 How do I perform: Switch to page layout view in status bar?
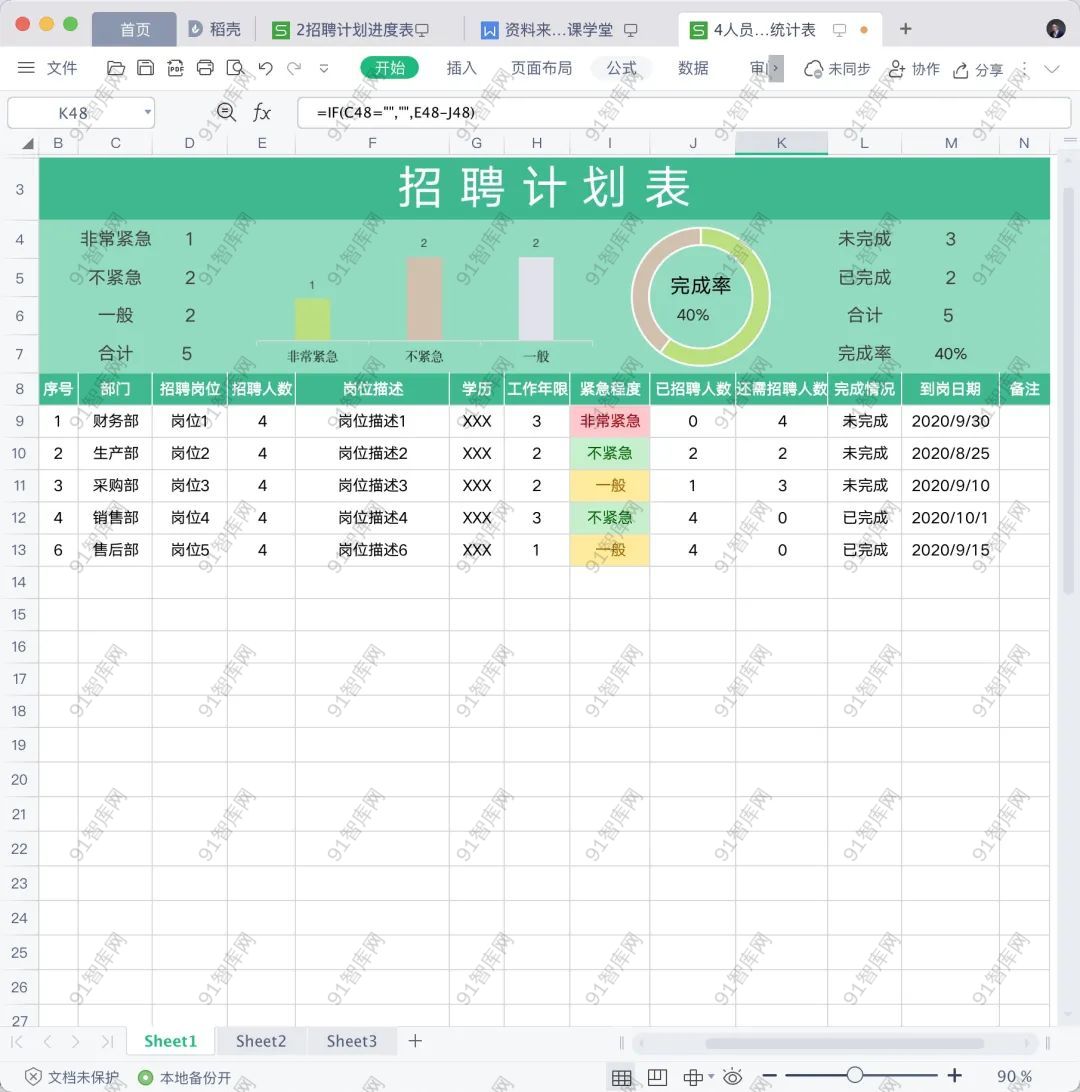[657, 1076]
